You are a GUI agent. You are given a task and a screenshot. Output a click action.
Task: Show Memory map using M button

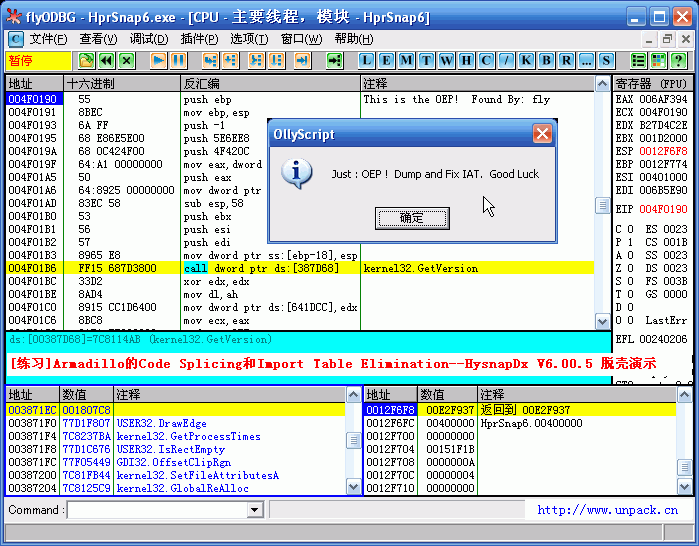pos(405,61)
